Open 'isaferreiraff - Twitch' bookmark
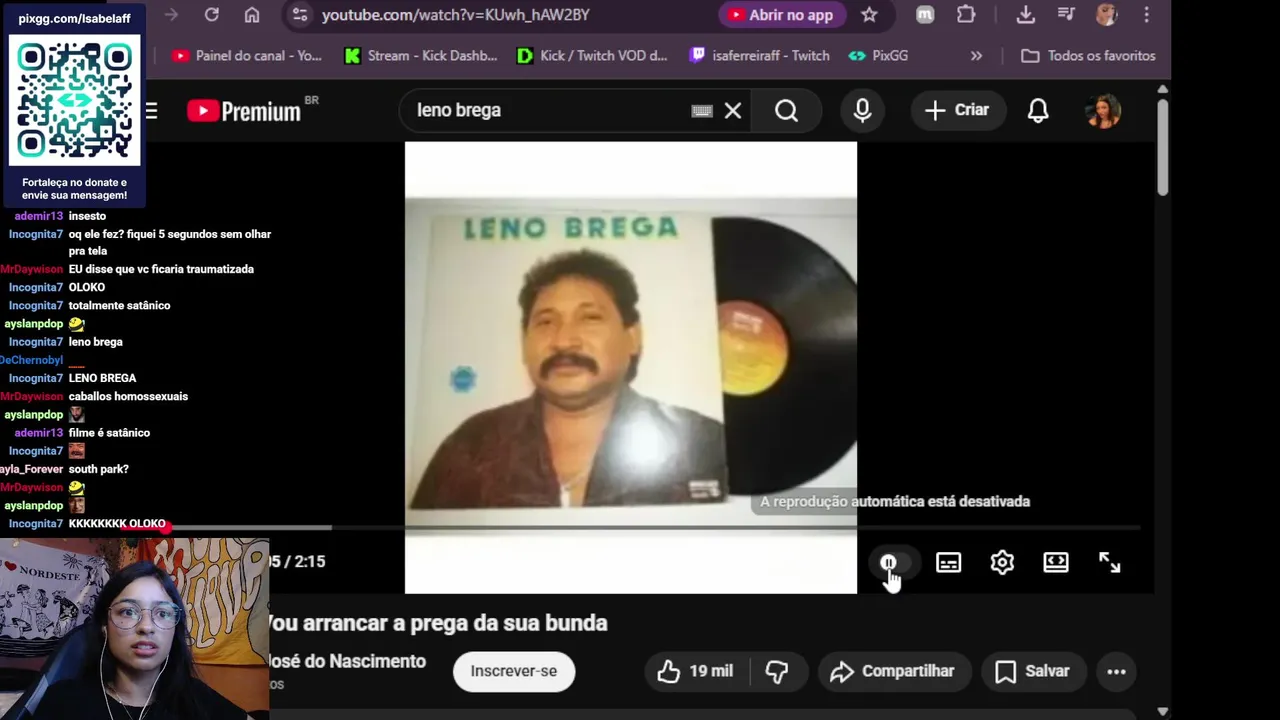Screen dimensions: 1280x720 click(760, 56)
